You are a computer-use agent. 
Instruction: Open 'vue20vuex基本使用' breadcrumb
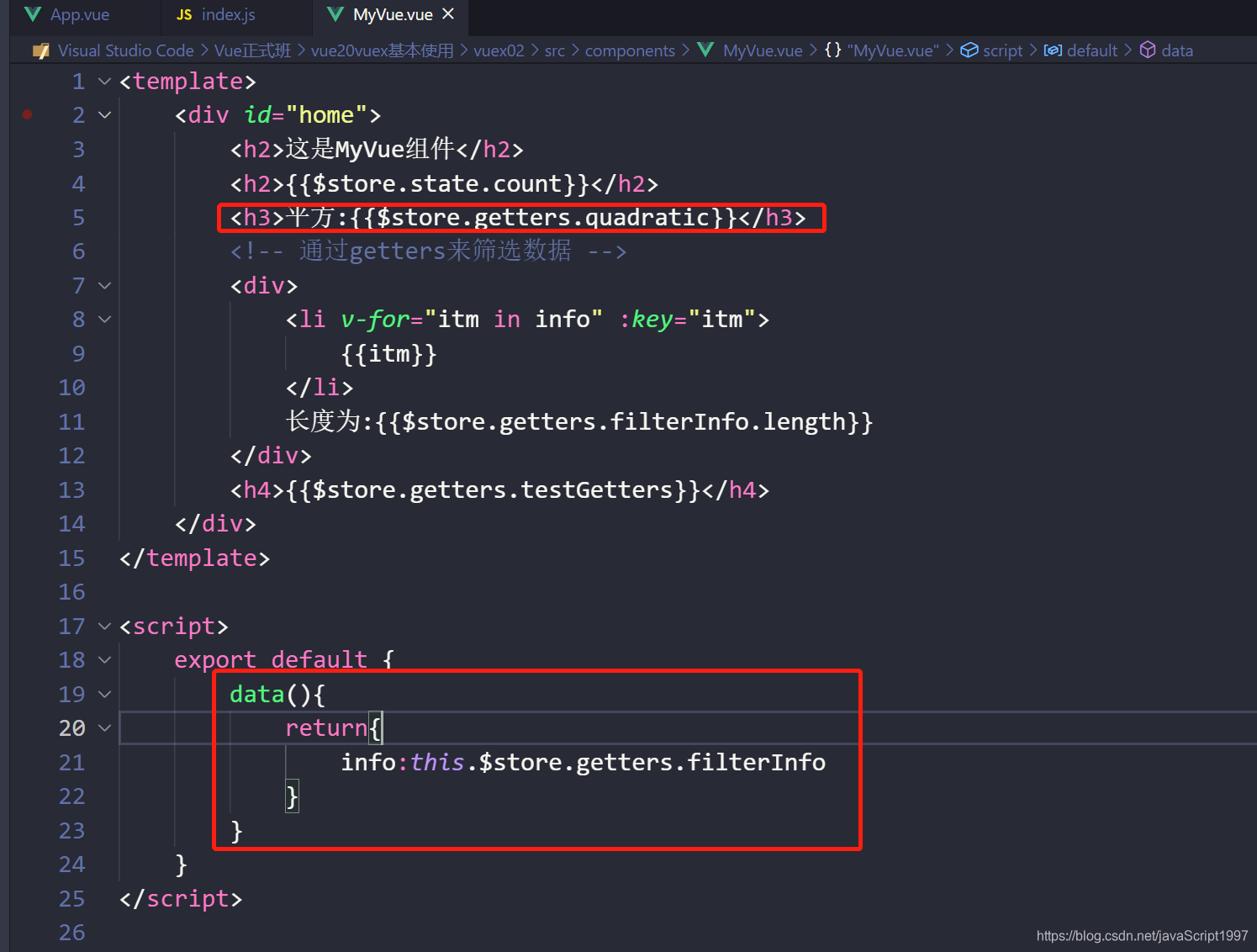coord(382,50)
